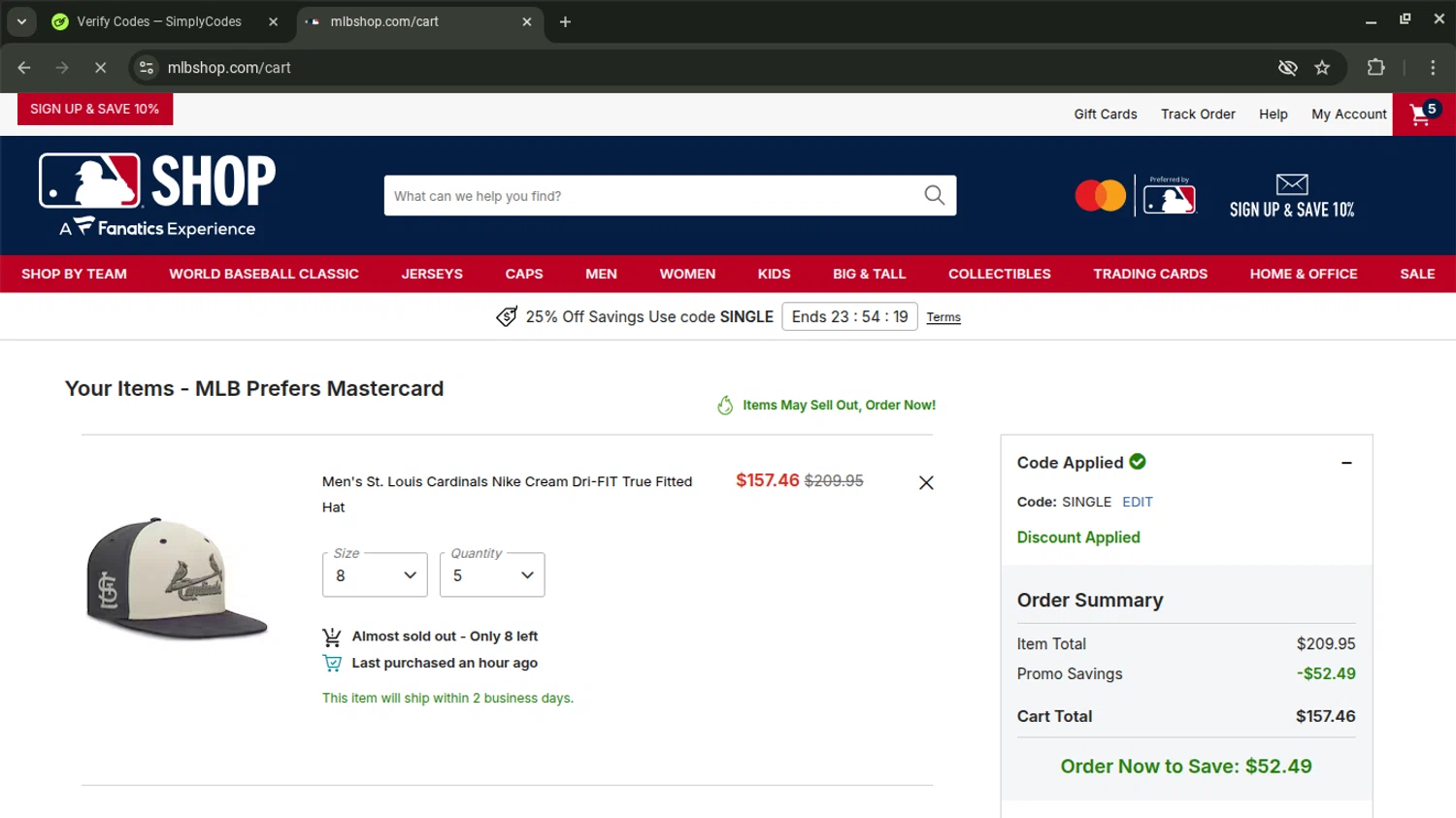Click the Order Now to Save $52.49 text

click(1186, 766)
